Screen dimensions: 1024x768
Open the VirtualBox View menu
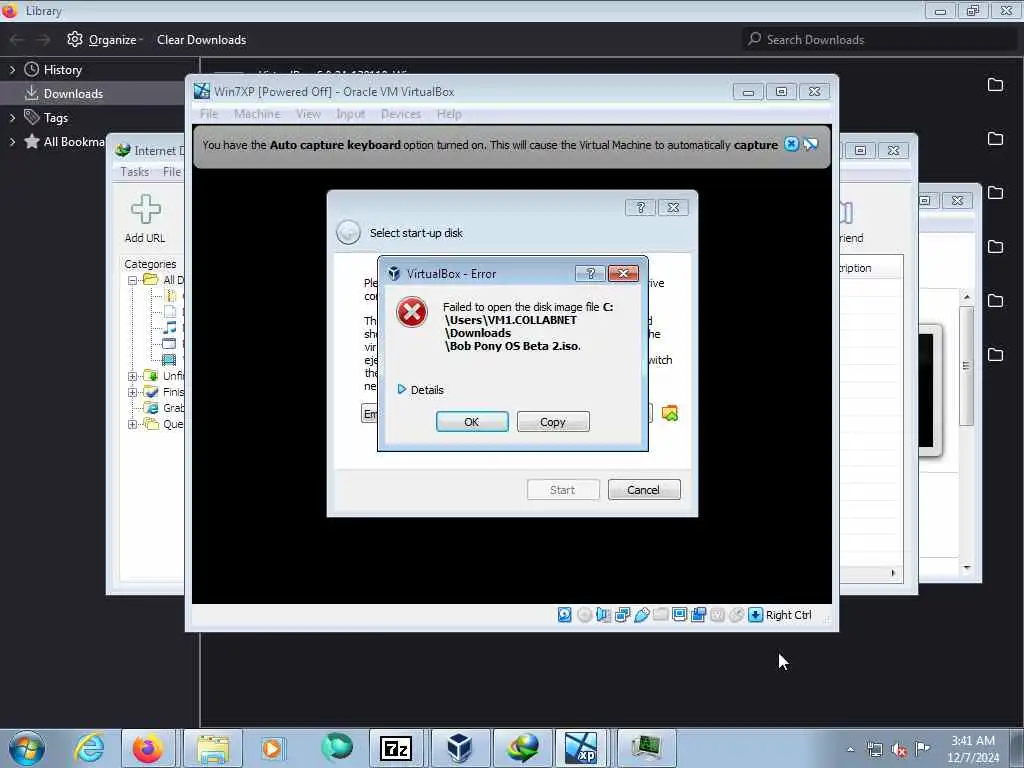pyautogui.click(x=308, y=114)
